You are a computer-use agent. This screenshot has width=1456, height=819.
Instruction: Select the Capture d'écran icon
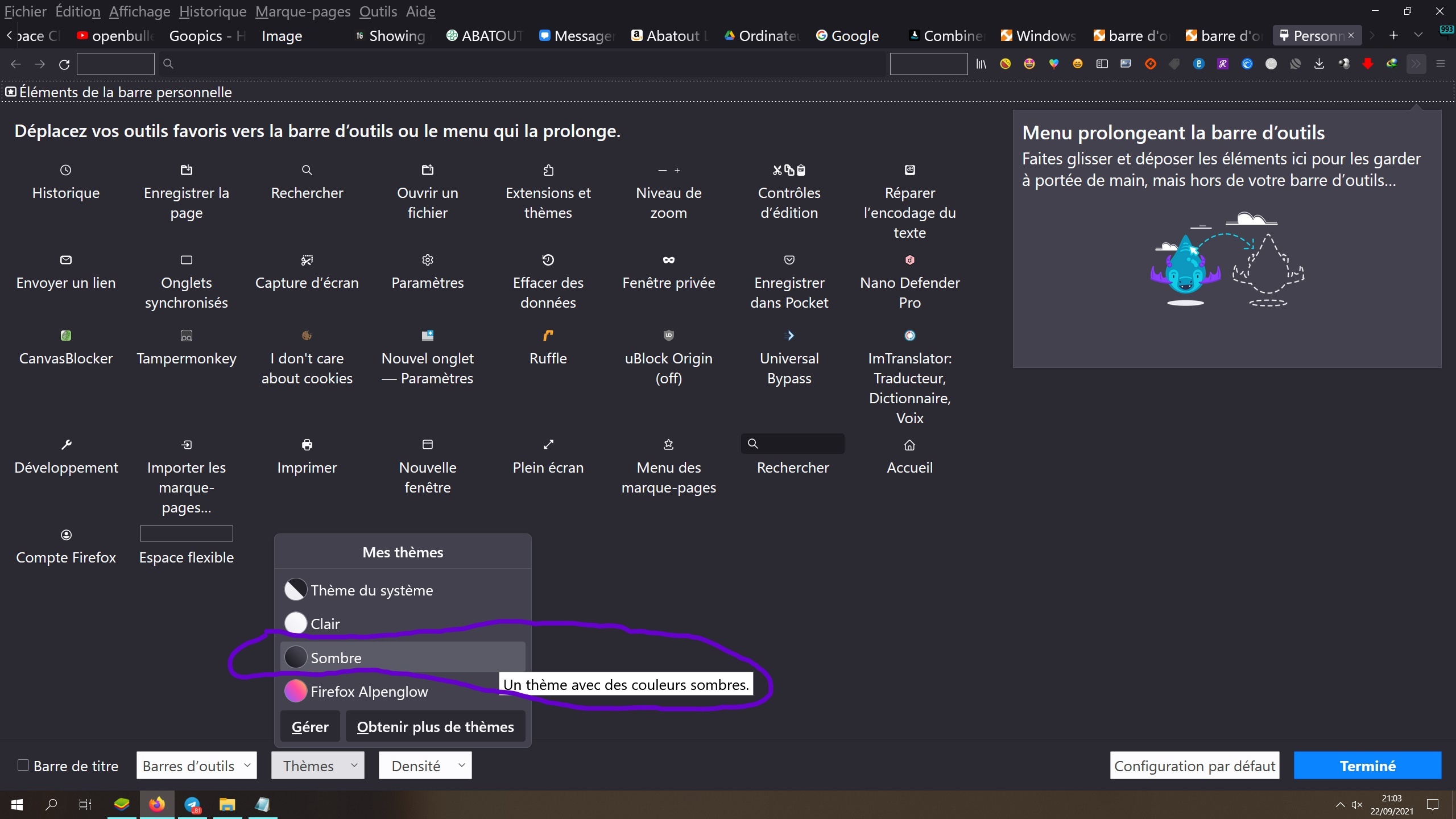click(307, 260)
